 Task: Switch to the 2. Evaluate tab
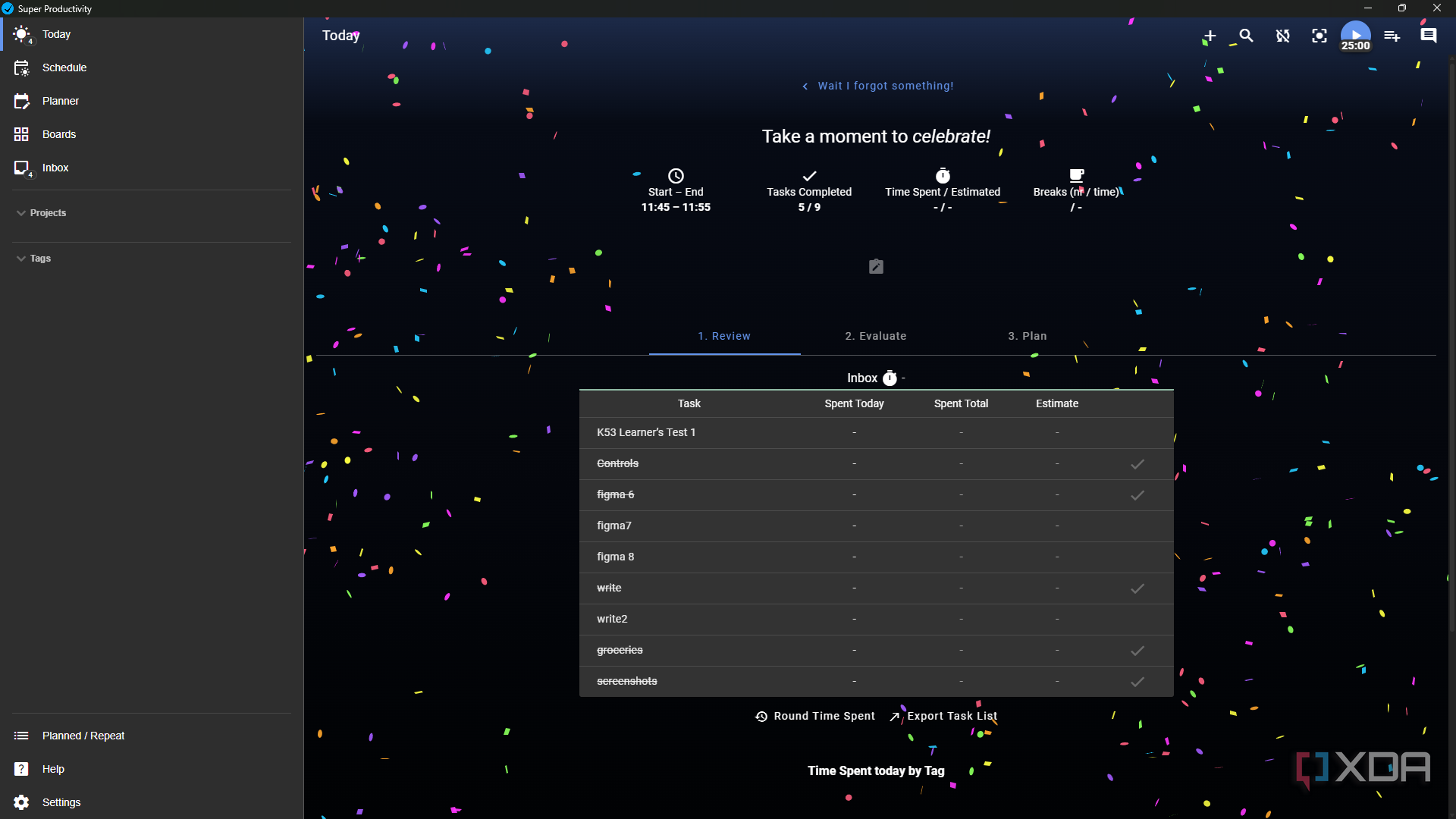pos(876,336)
